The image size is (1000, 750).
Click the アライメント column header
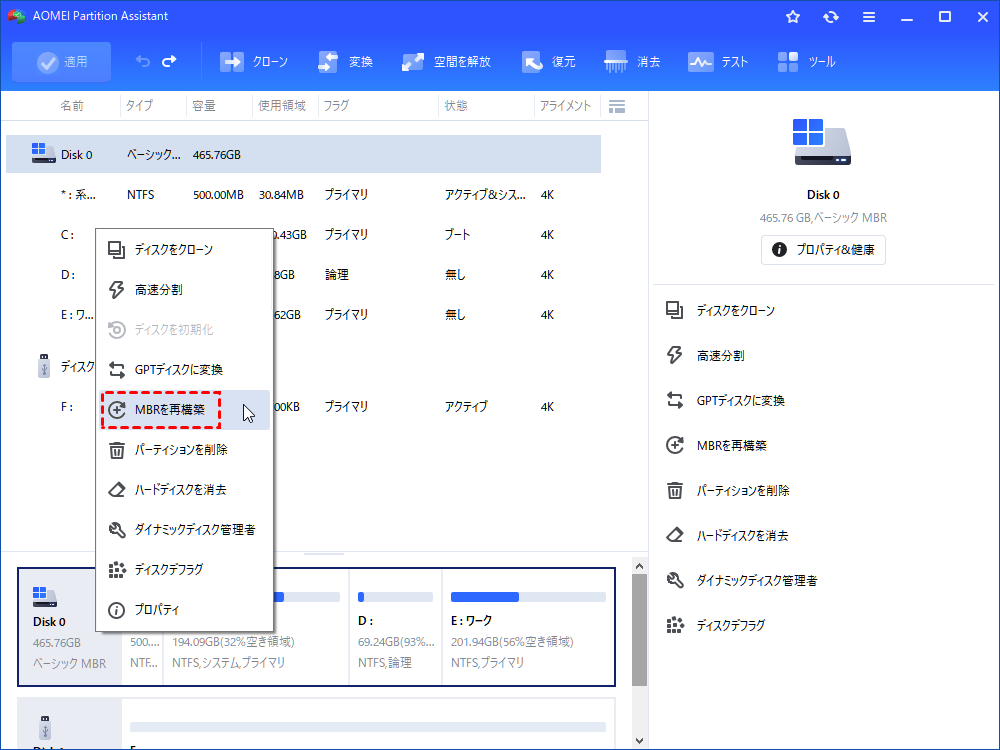(x=565, y=106)
